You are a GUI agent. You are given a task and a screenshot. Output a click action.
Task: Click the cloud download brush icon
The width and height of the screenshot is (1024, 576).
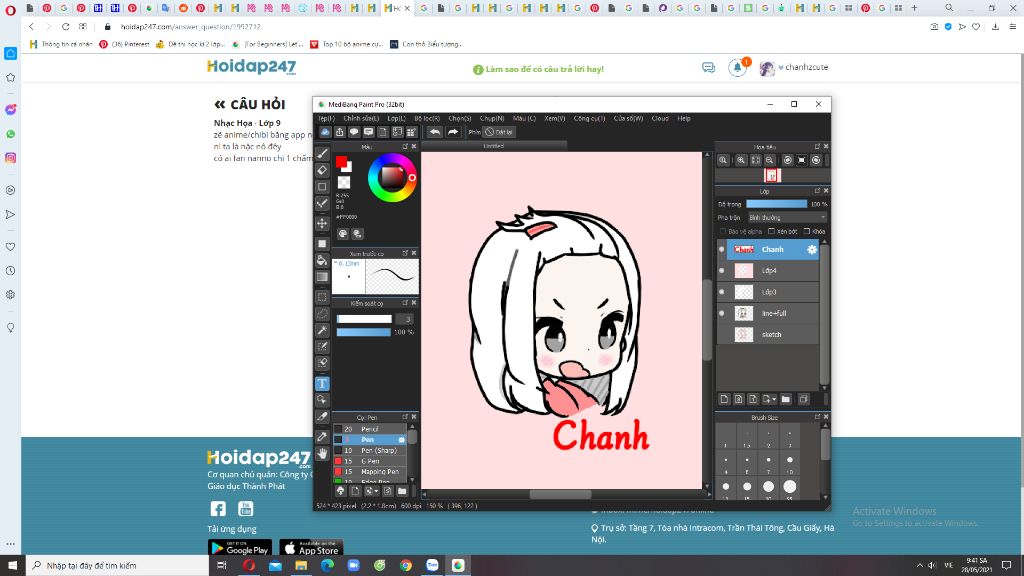[340, 490]
